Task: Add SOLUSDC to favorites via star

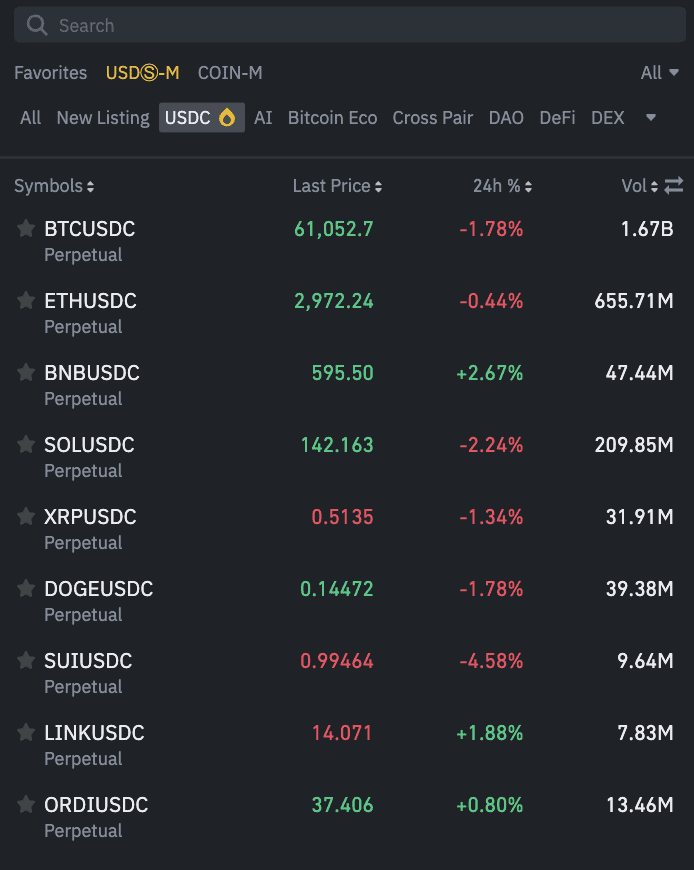Action: pyautogui.click(x=26, y=445)
